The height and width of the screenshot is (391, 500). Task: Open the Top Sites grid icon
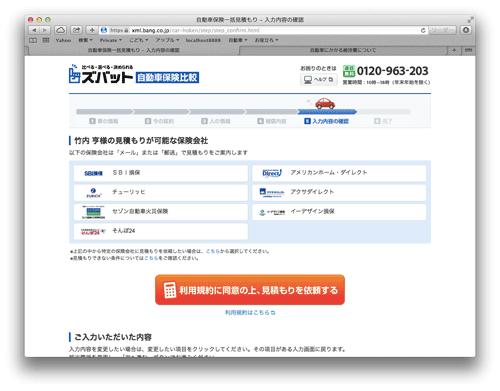pos(46,40)
